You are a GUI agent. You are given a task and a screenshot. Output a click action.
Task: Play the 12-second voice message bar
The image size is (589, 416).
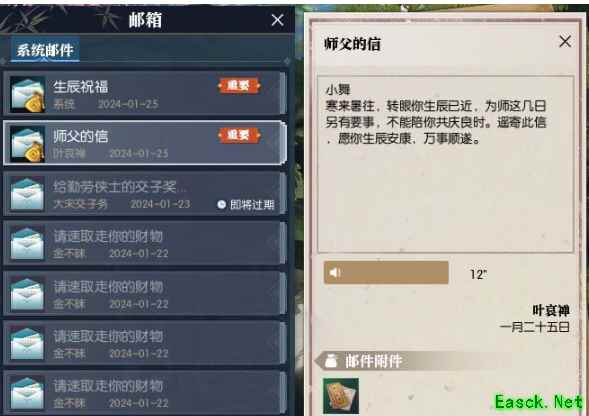coord(386,273)
